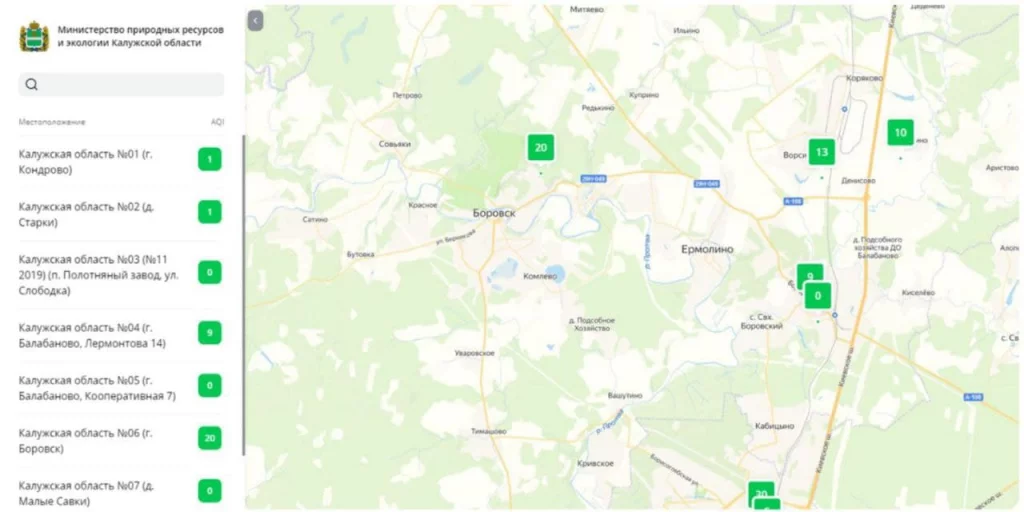Select the AQI 10 map marker
Viewport: 1024px width, 512px height.
(x=900, y=133)
